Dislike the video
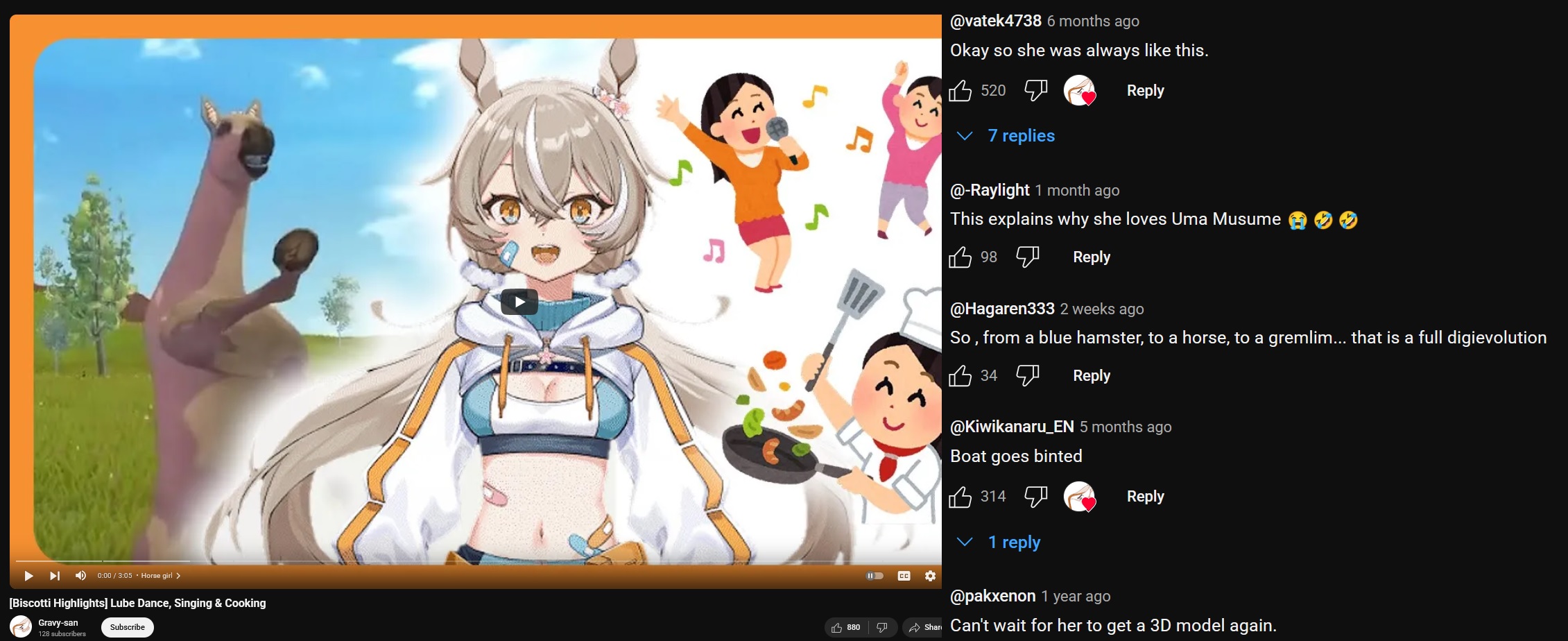1568x641 pixels. [882, 627]
